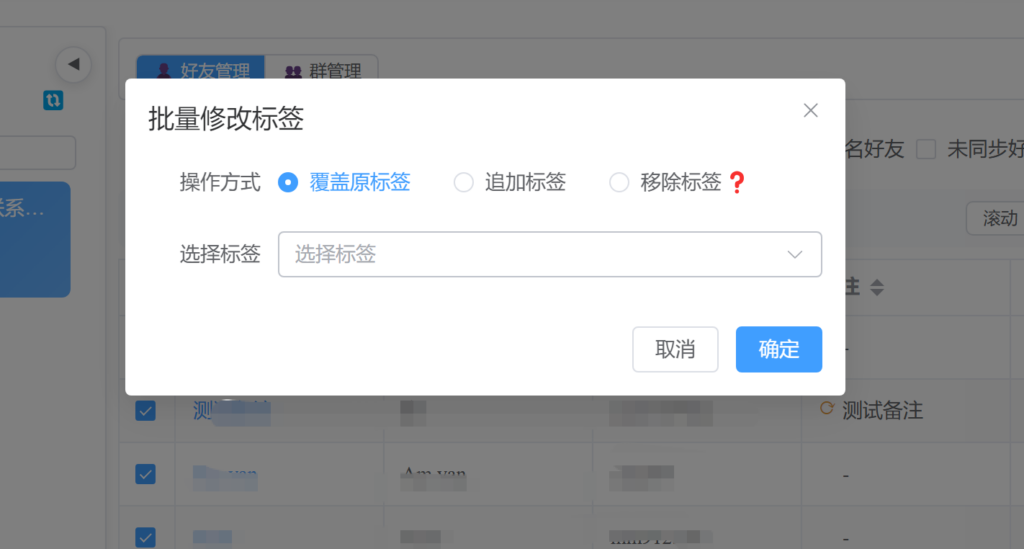The height and width of the screenshot is (549, 1024).
Task: Select the 移除标签 radio option
Action: click(x=619, y=182)
